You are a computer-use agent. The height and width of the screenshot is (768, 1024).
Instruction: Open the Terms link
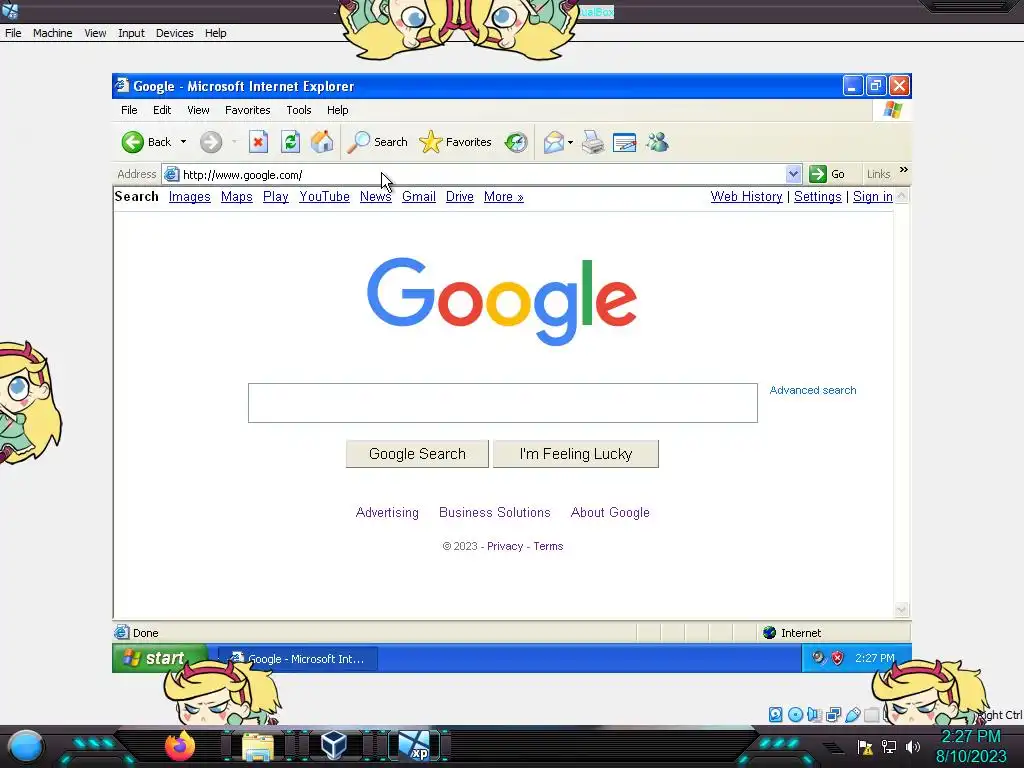click(548, 546)
